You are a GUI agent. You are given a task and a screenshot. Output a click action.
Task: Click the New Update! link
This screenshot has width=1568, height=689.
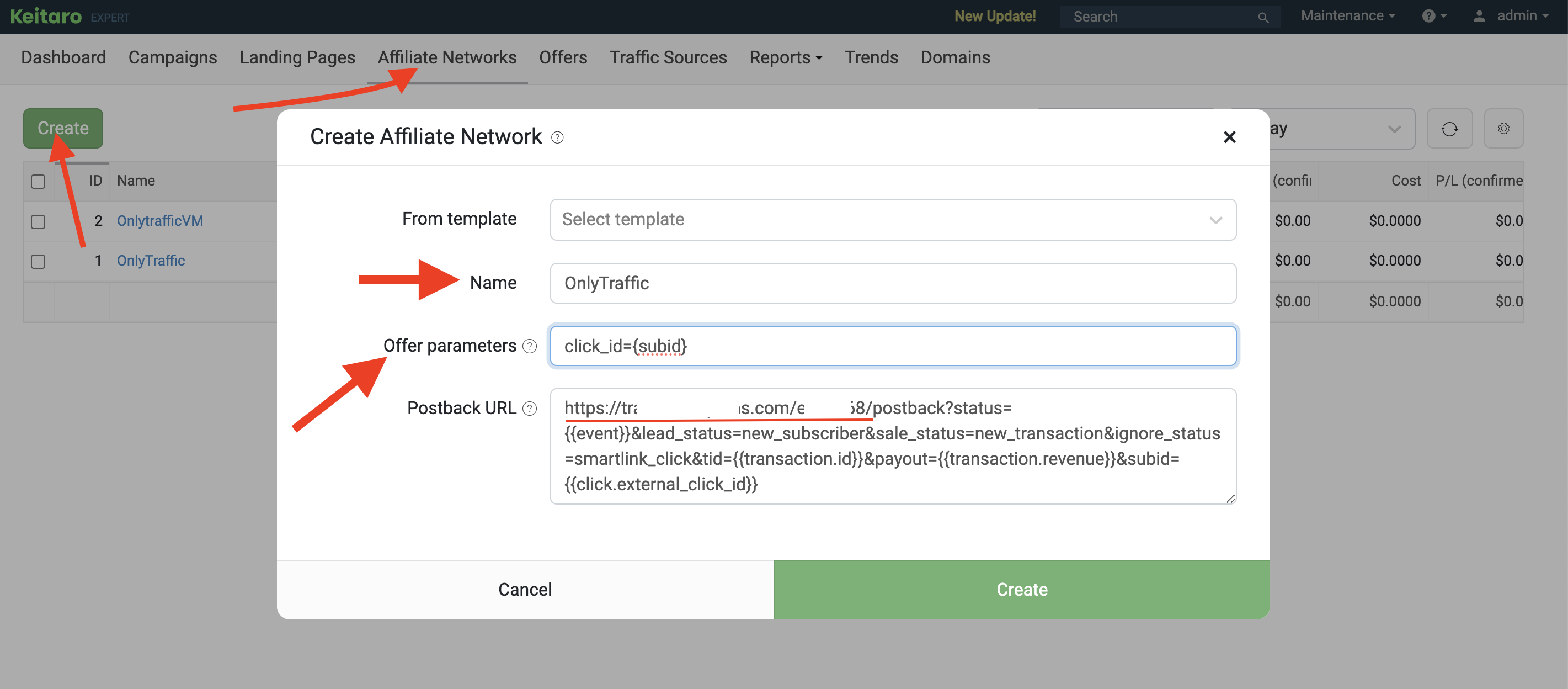tap(995, 17)
